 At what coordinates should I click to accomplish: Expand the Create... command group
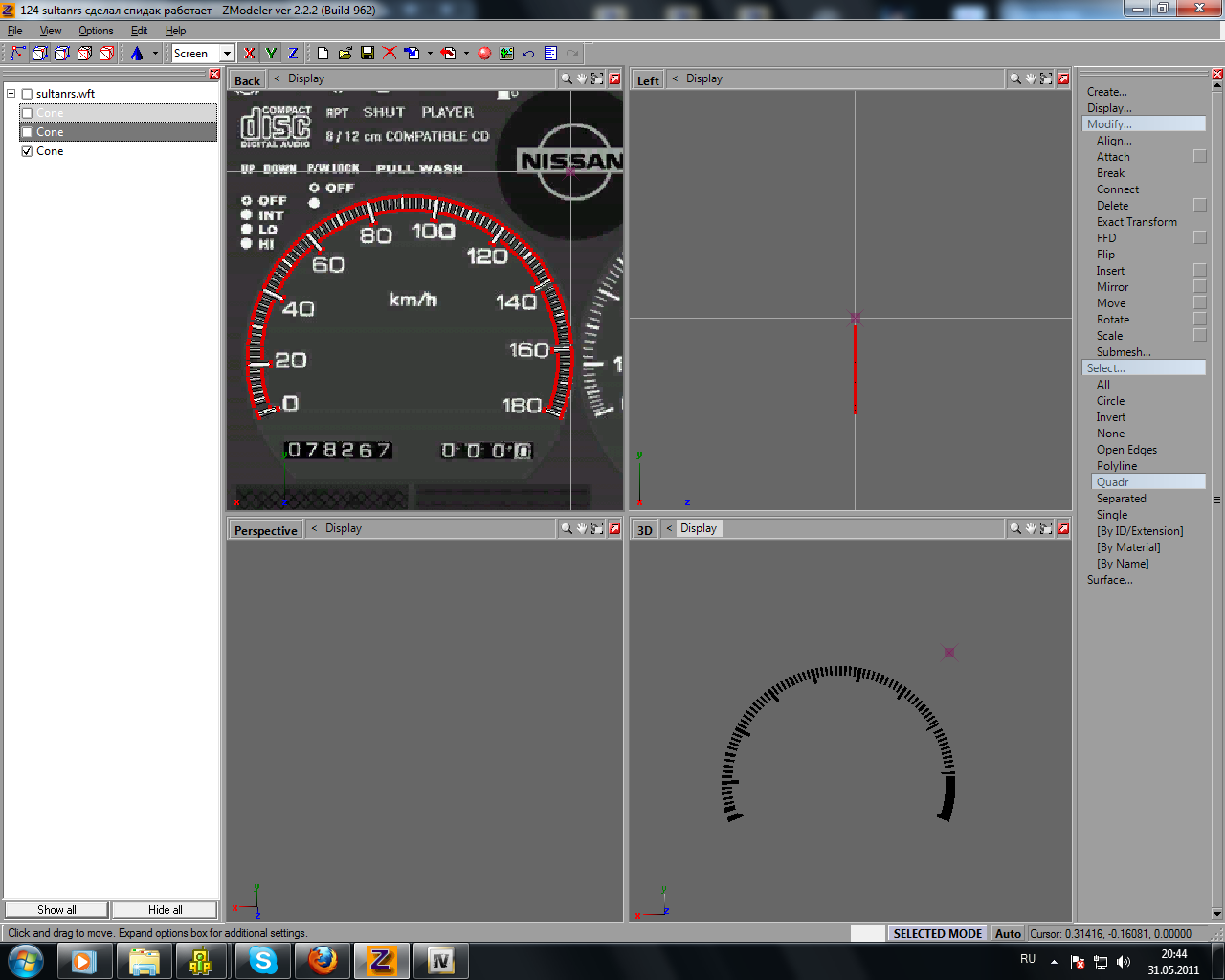click(1107, 92)
